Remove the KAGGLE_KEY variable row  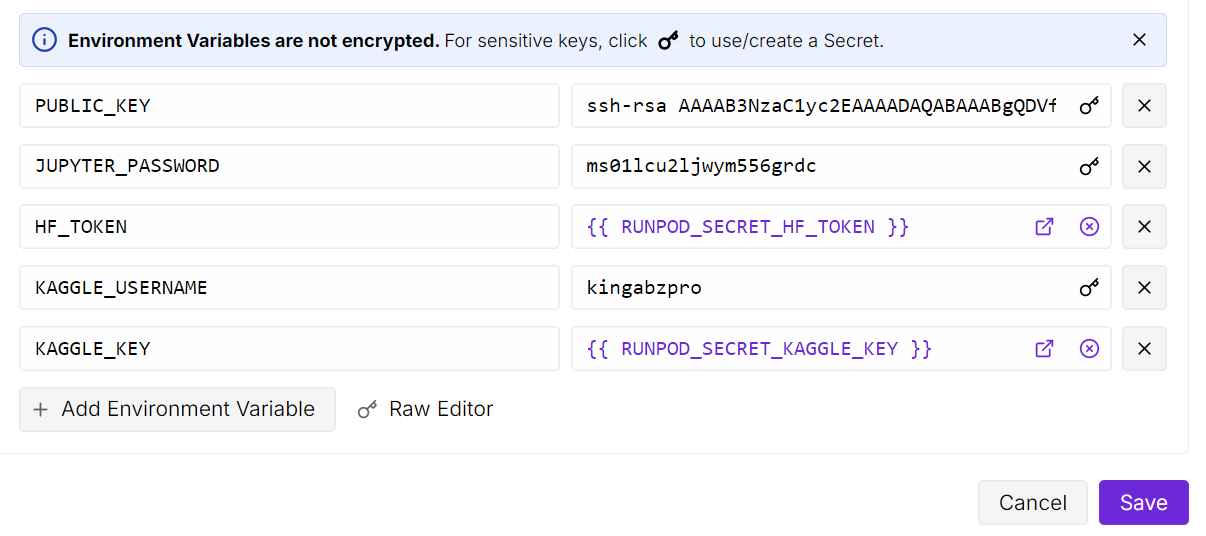[1144, 349]
